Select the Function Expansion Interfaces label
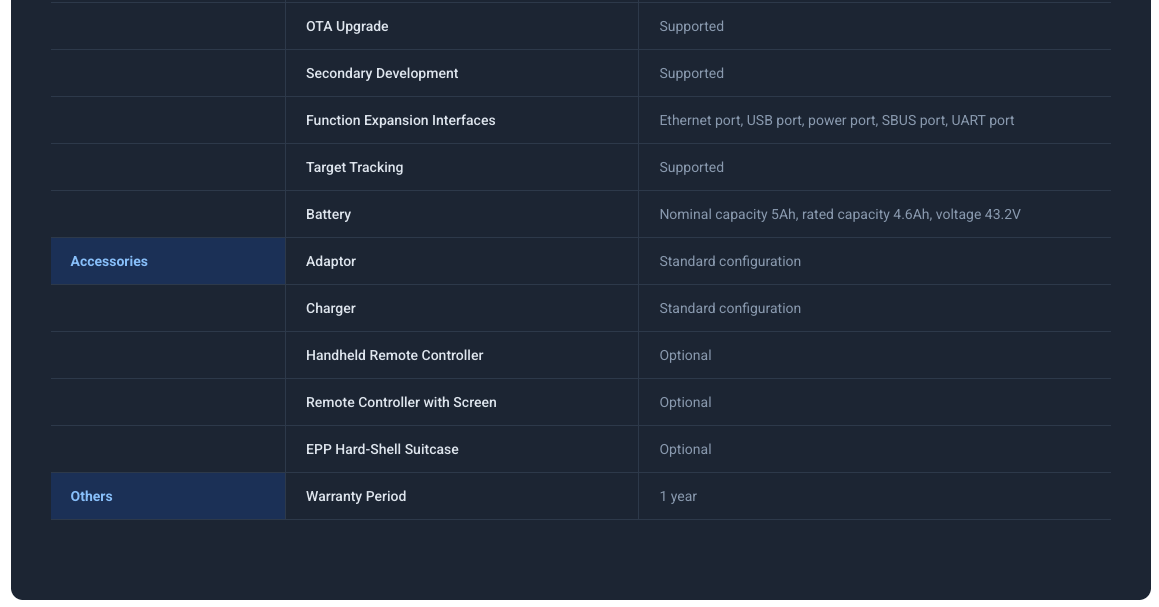This screenshot has width=1159, height=607. (400, 120)
